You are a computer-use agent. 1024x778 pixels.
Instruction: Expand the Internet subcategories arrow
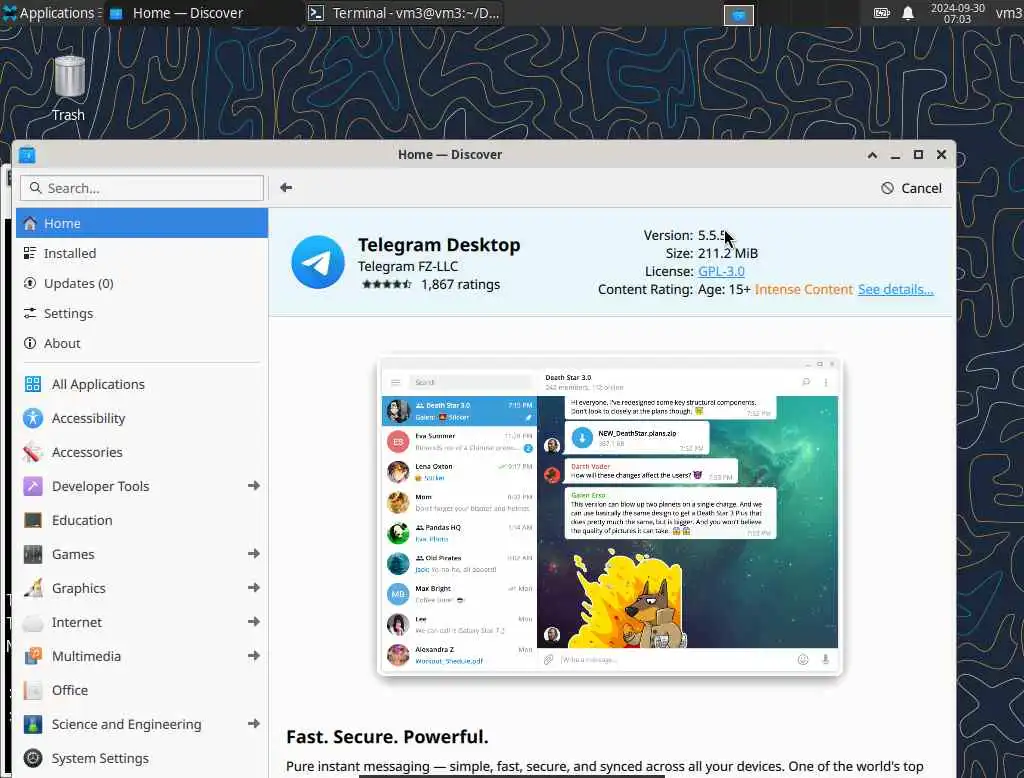pyautogui.click(x=254, y=621)
